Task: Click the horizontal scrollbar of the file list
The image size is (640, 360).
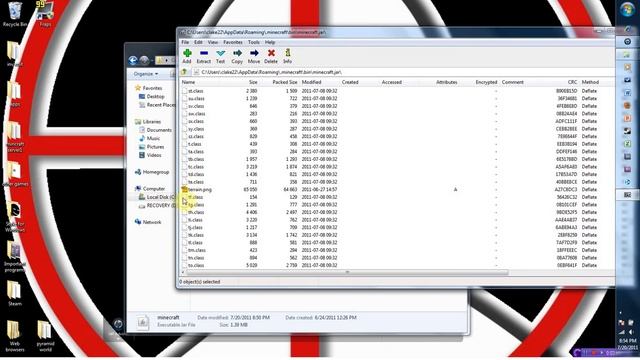Action: point(347,272)
